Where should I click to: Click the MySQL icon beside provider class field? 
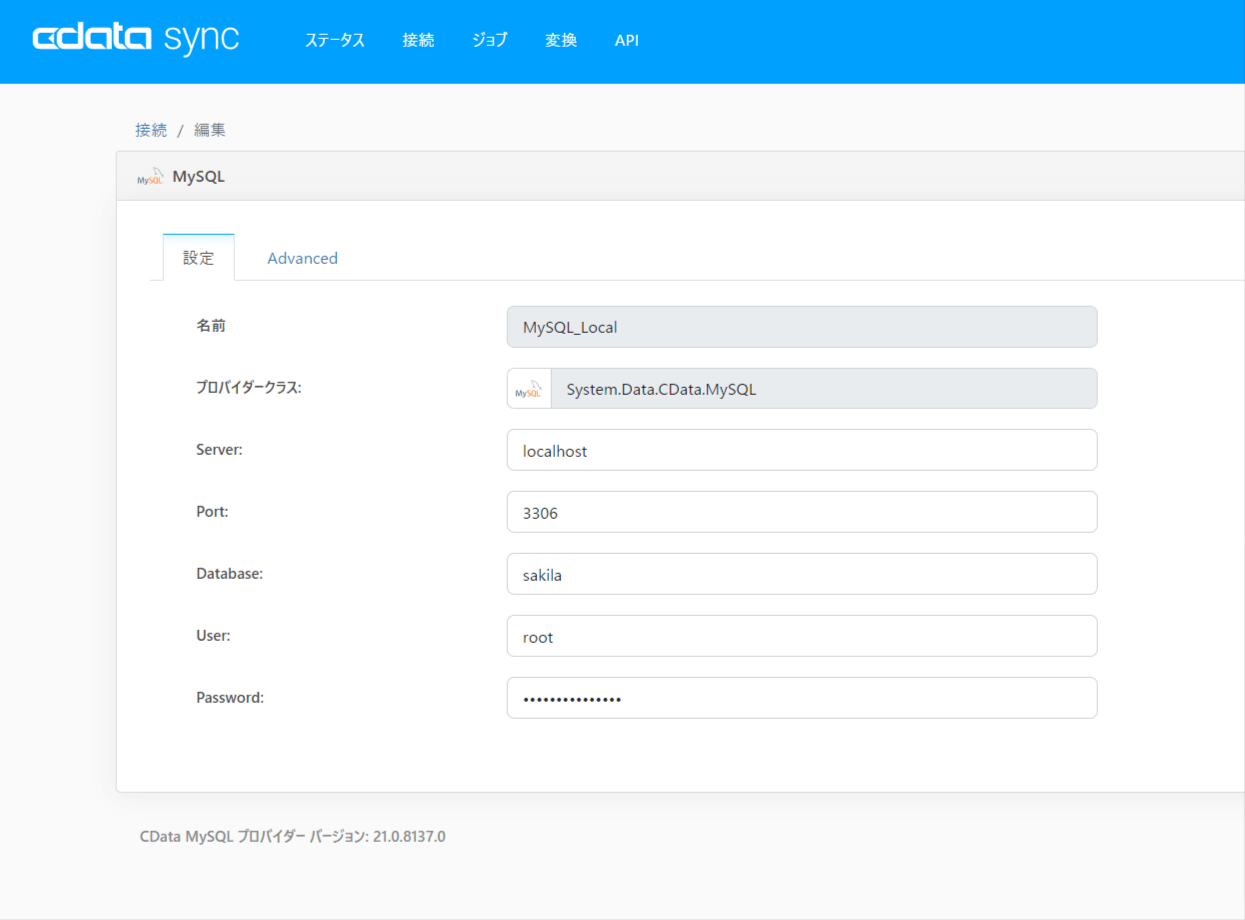tap(529, 389)
